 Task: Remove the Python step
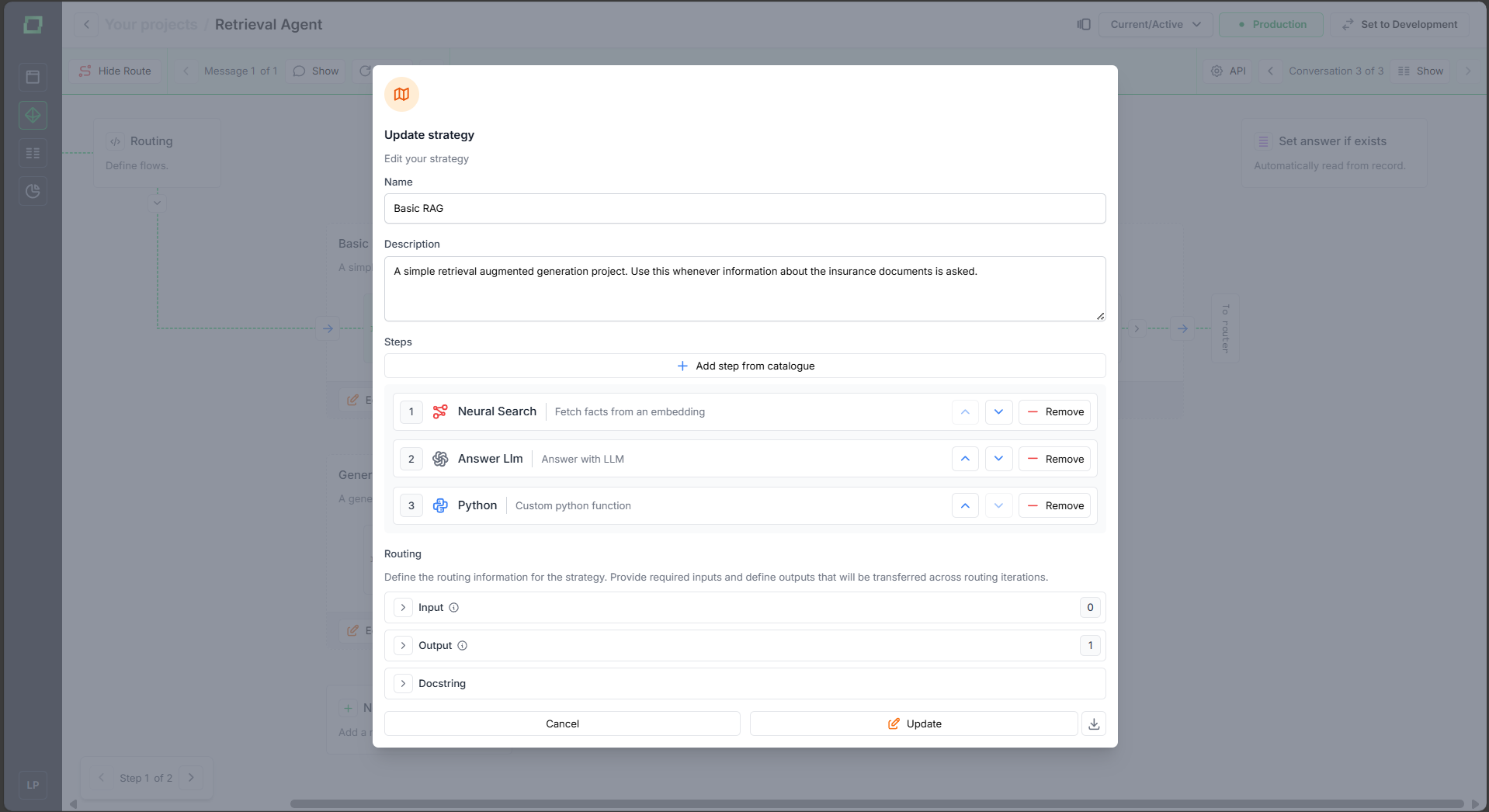[x=1055, y=505]
